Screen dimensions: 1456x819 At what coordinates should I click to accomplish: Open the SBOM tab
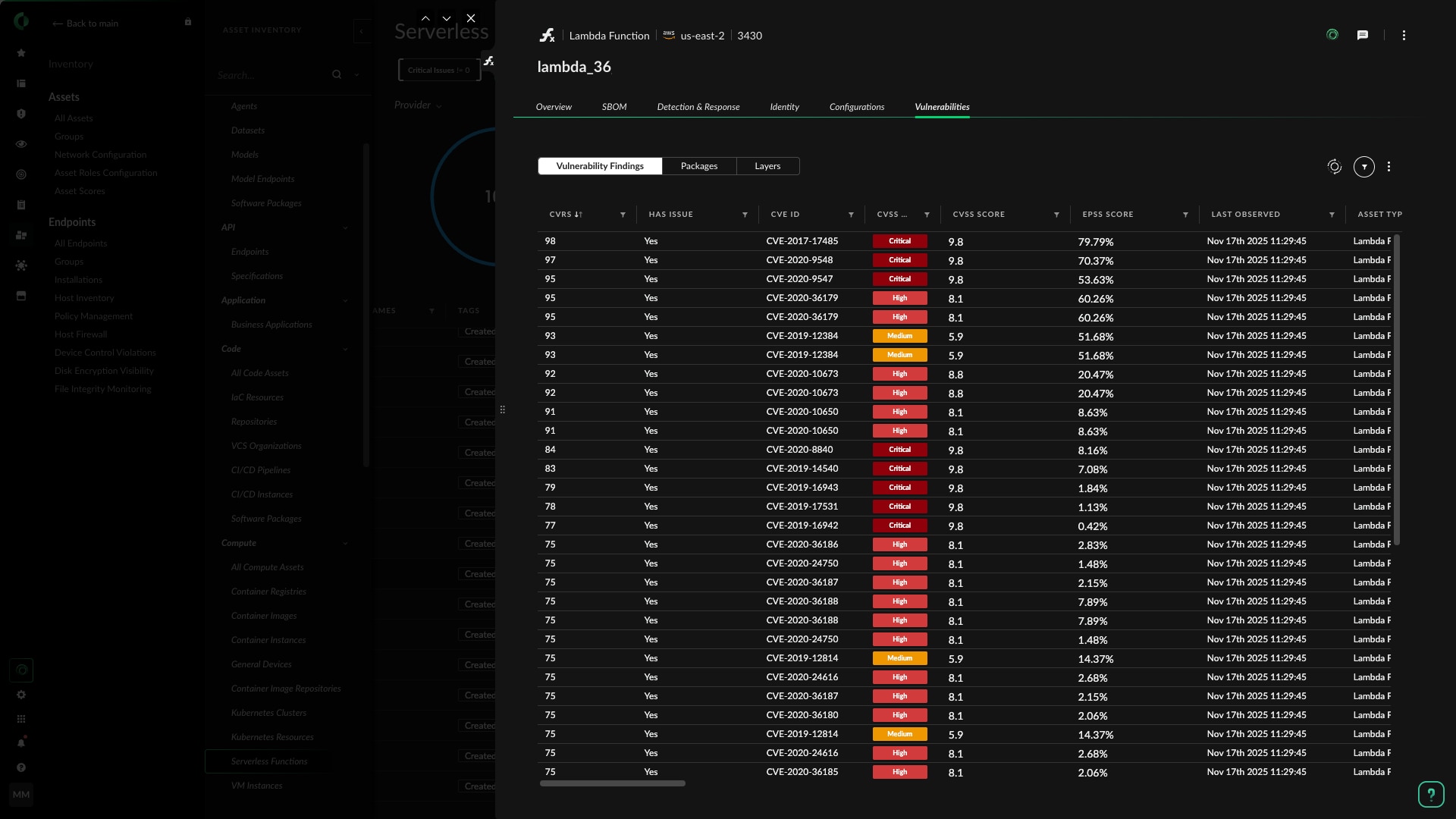(x=614, y=107)
